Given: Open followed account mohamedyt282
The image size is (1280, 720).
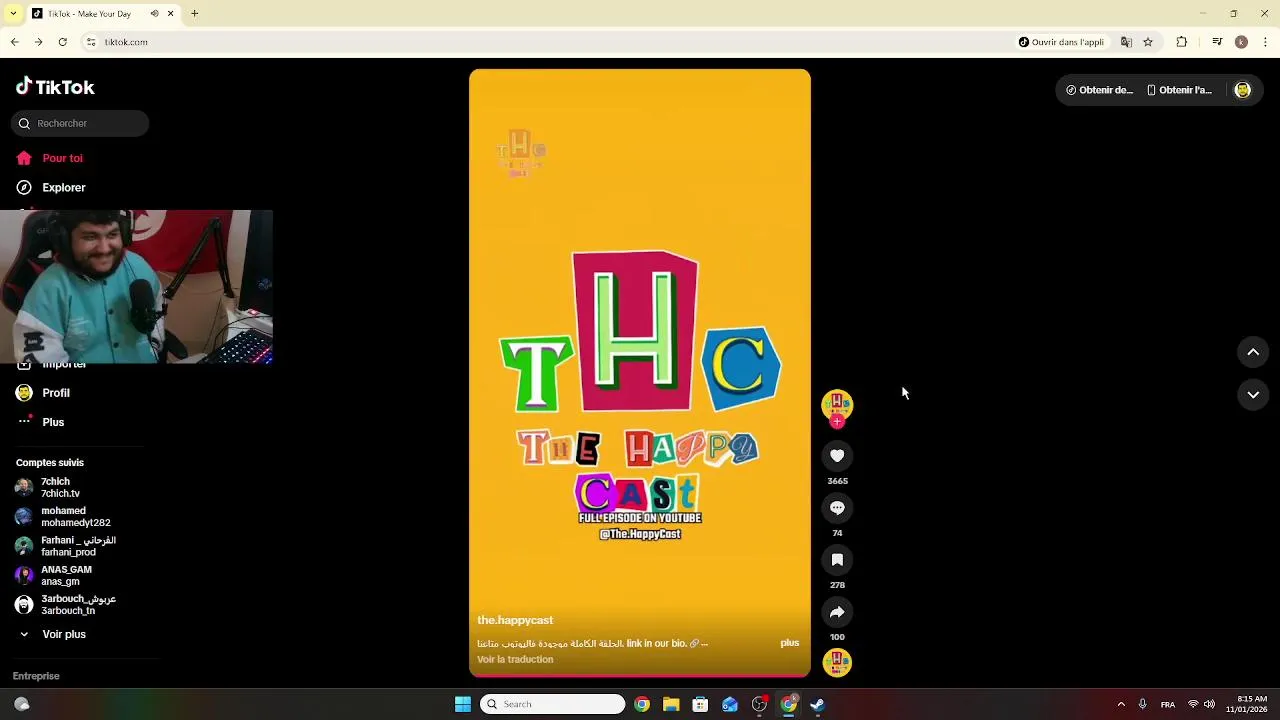Looking at the screenshot, I should pos(65,517).
